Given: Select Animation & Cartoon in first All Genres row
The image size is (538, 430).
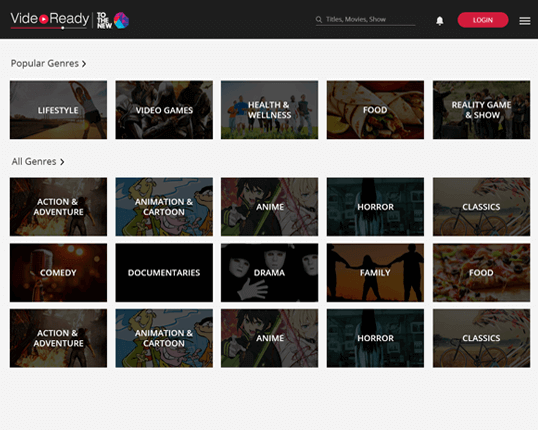Looking at the screenshot, I should pos(164,207).
